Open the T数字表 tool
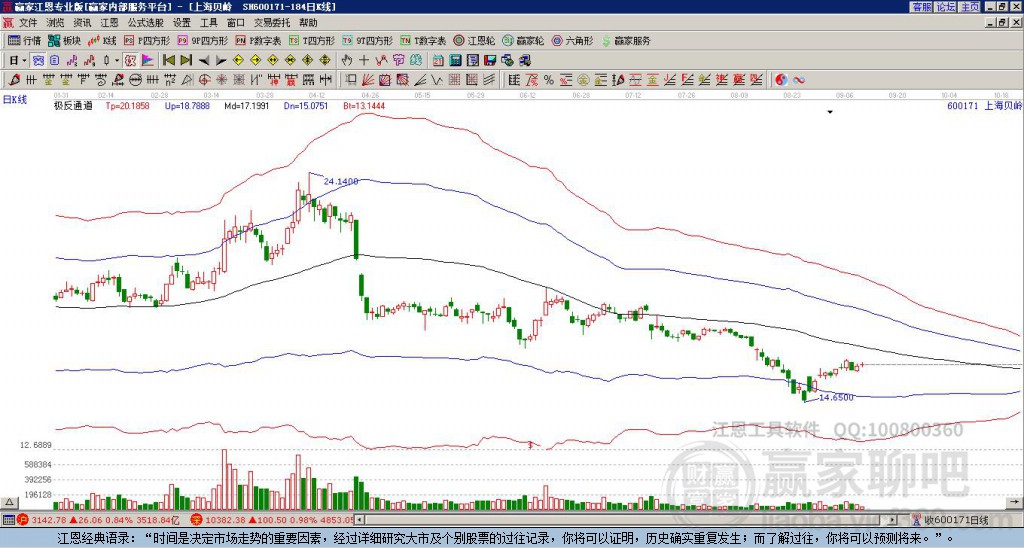This screenshot has width=1024, height=548. coord(423,40)
